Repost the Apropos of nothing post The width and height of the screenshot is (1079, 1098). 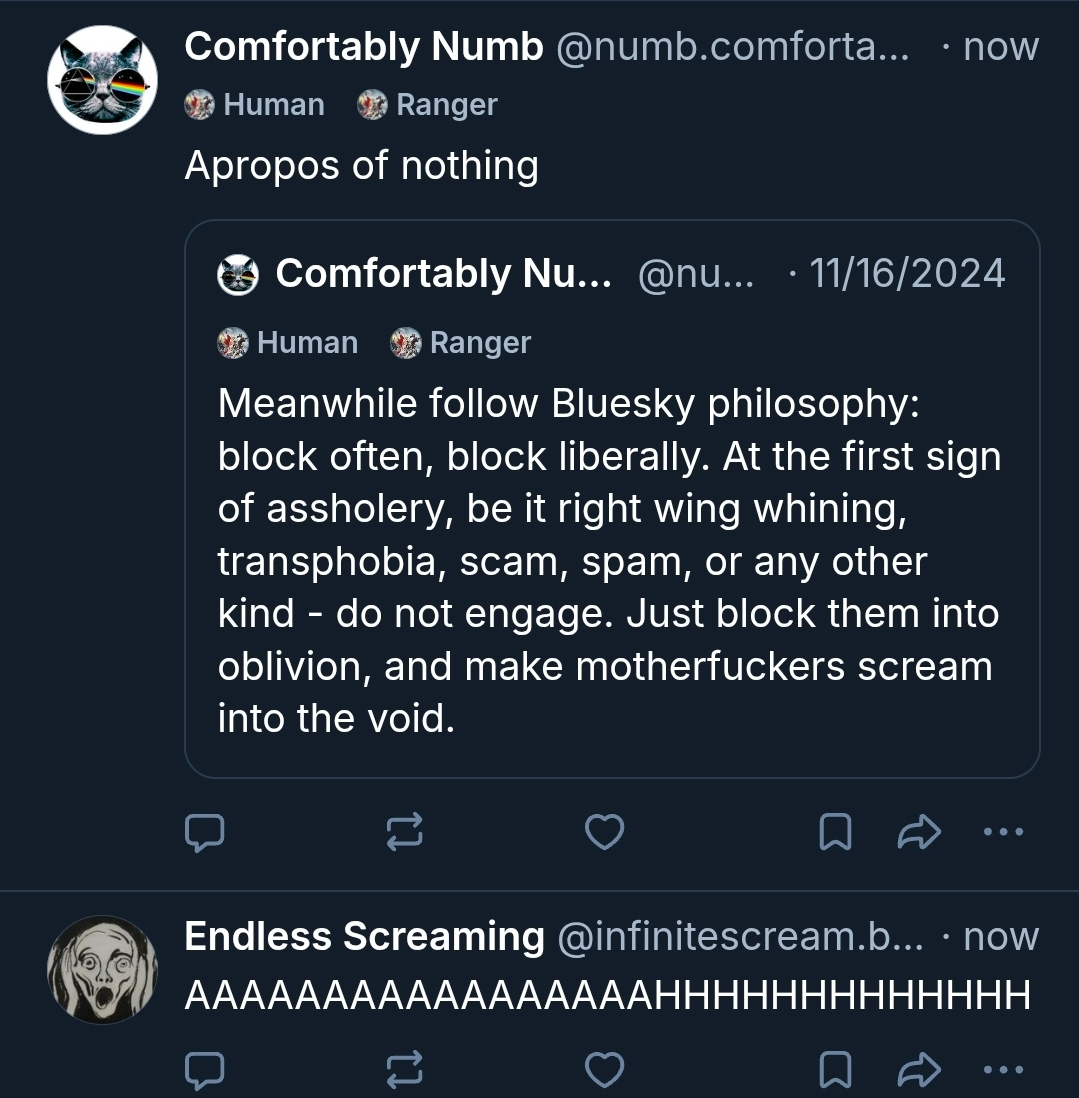tap(405, 832)
